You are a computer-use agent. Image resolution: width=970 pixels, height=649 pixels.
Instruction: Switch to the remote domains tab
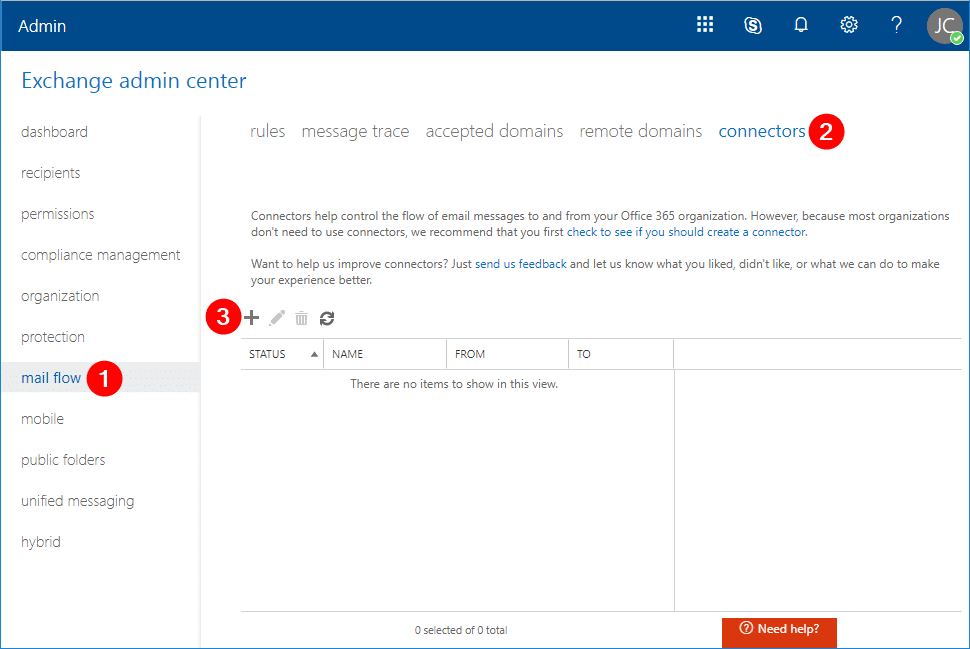[641, 131]
